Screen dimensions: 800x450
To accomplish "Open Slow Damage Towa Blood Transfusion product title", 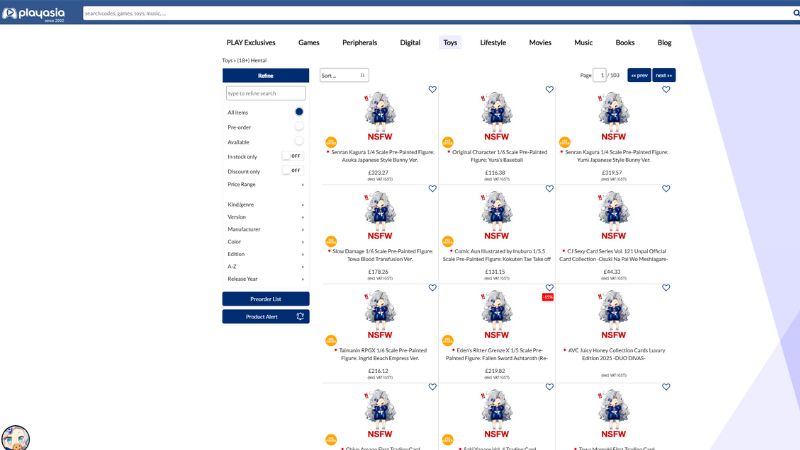I will [380, 255].
